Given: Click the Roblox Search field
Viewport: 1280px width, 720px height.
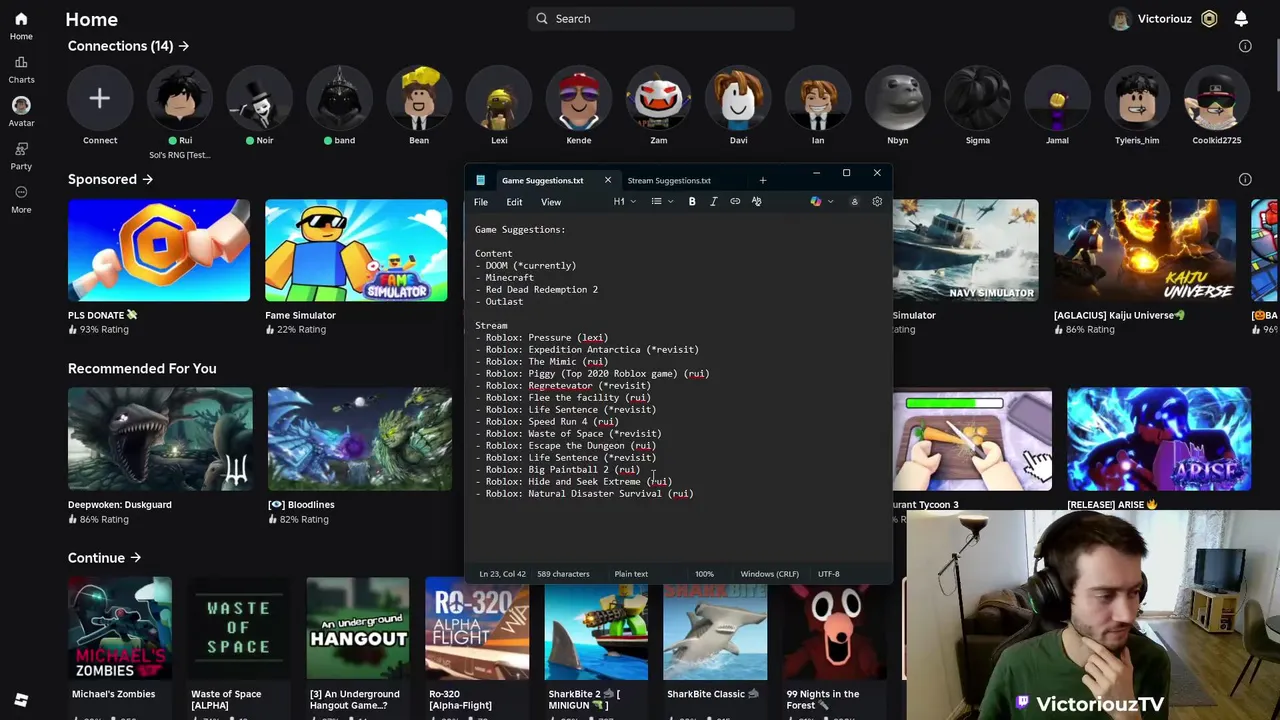Looking at the screenshot, I should (x=661, y=19).
